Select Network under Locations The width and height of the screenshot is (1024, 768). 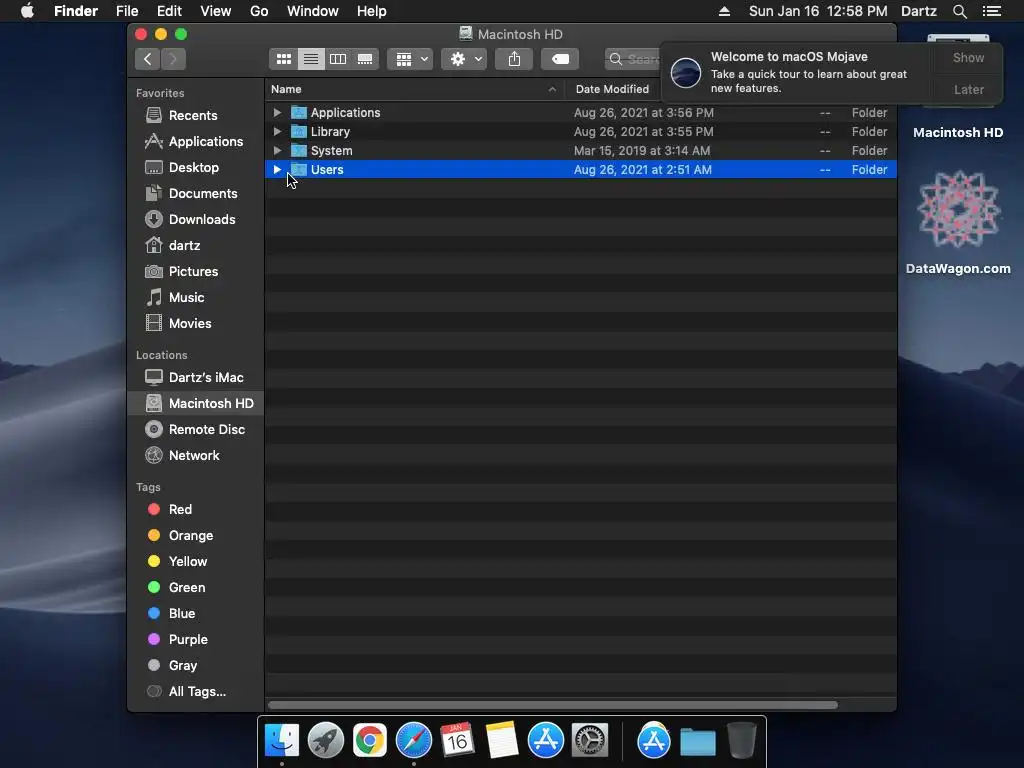195,455
